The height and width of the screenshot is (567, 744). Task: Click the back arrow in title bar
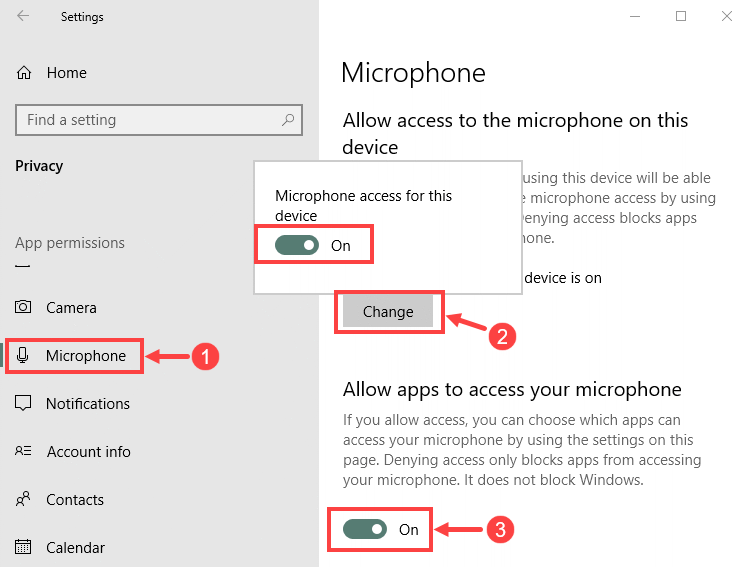[x=23, y=16]
